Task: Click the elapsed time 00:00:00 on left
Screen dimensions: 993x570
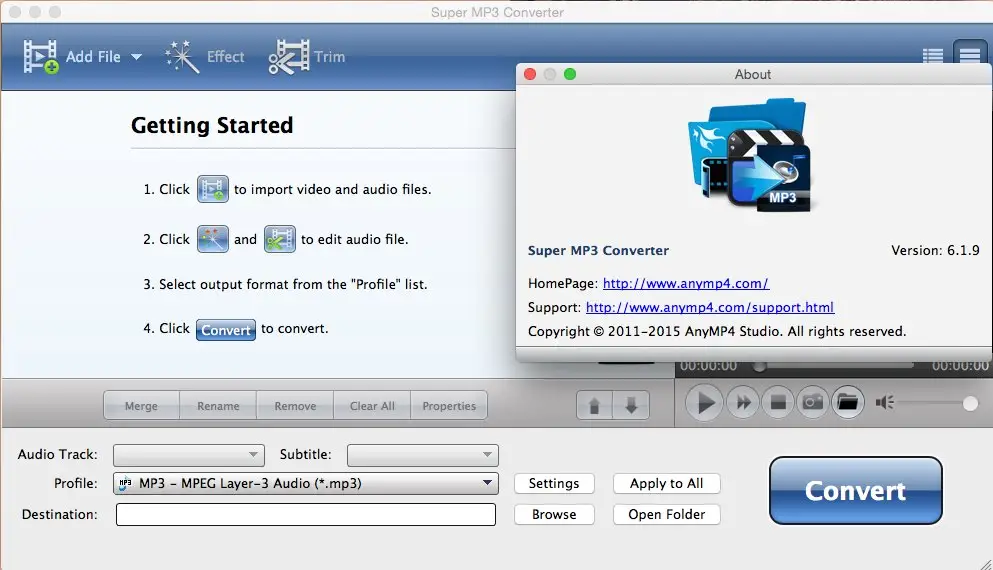Action: click(x=709, y=366)
